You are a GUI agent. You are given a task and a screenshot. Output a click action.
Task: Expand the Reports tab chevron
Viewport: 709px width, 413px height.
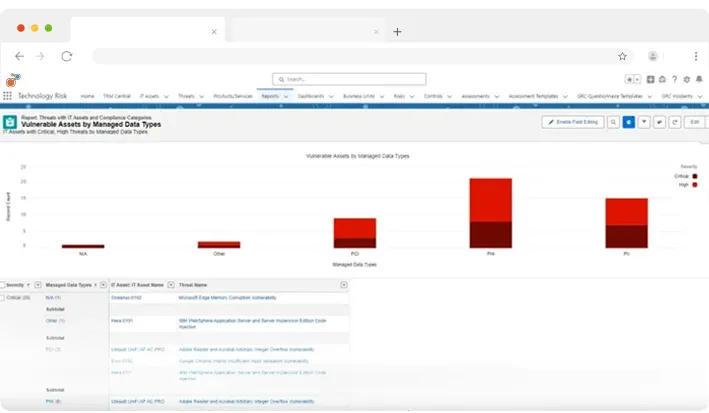286,96
